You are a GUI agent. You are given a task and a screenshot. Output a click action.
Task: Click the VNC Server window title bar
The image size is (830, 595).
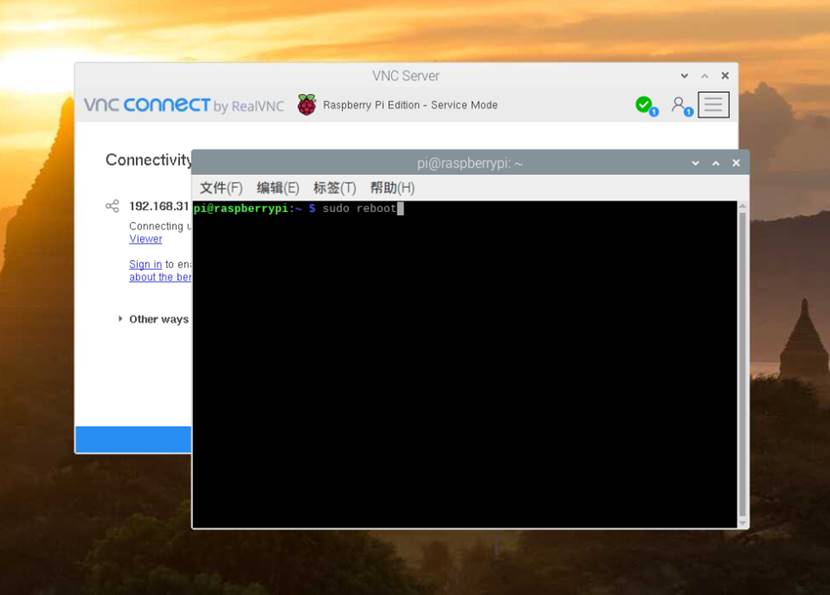pos(406,76)
